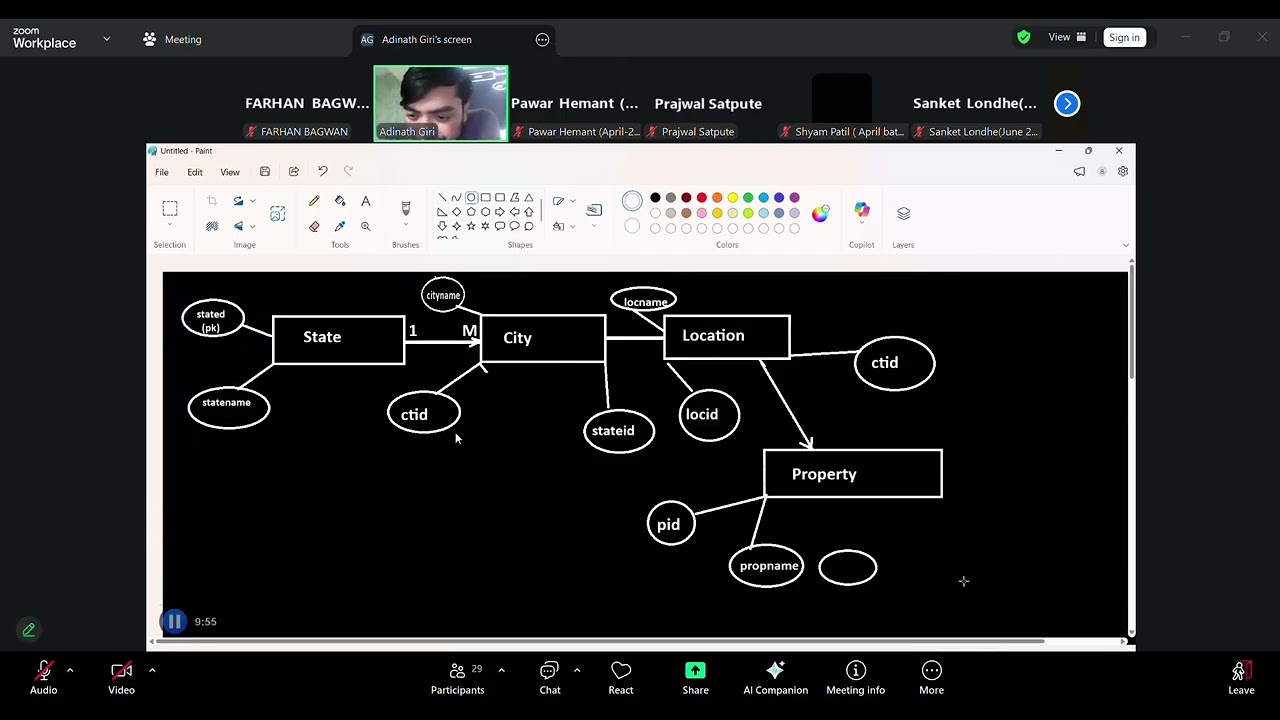The height and width of the screenshot is (720, 1280).
Task: Select the Text tool
Action: pyautogui.click(x=366, y=201)
